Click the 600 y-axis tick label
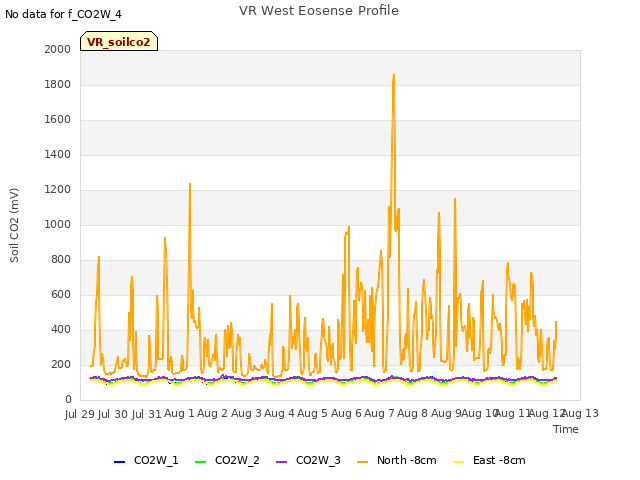 click(61, 295)
